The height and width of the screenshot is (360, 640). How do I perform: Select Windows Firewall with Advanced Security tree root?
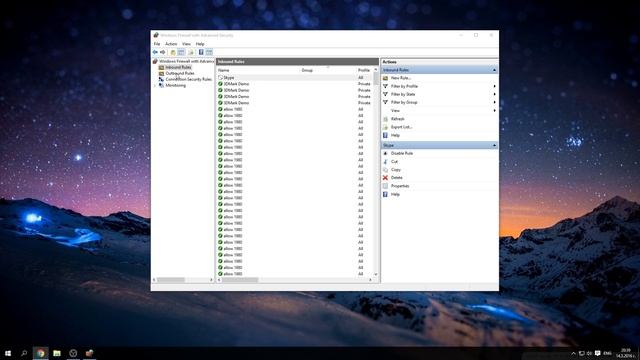point(184,61)
